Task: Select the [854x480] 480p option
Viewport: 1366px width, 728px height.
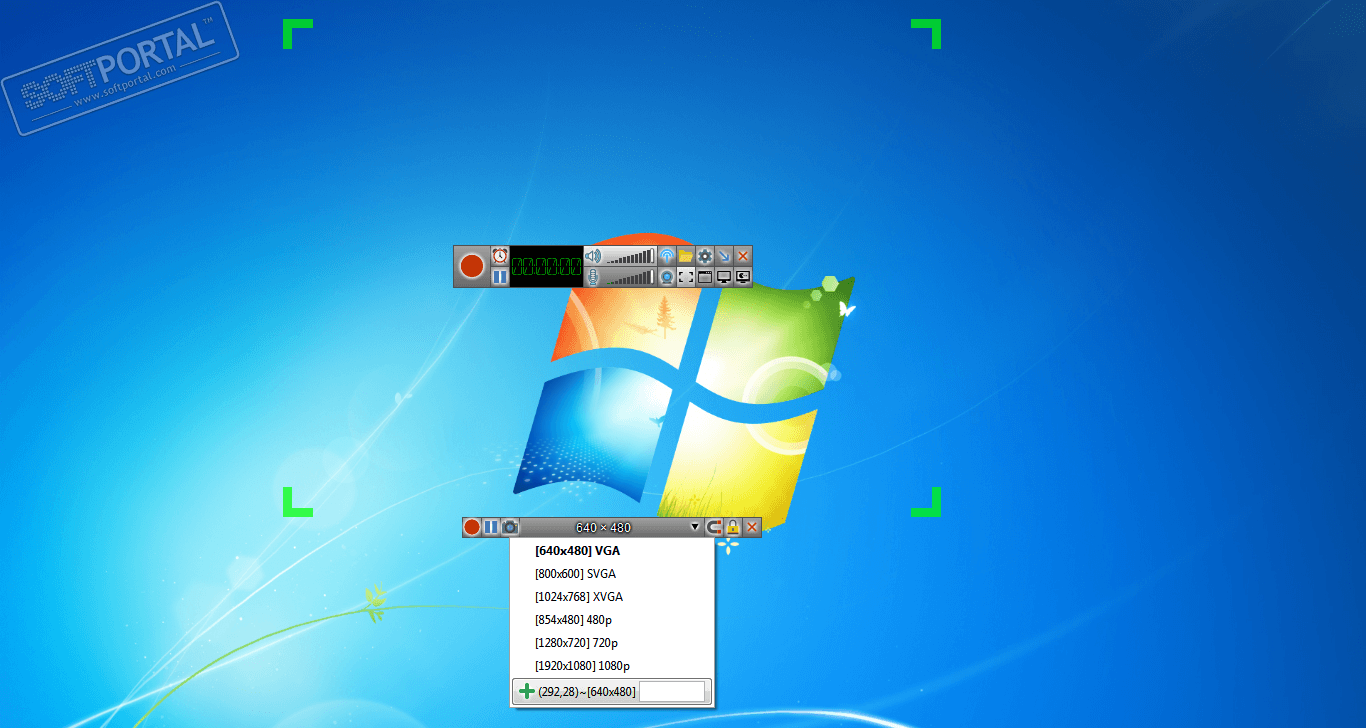Action: pos(612,620)
